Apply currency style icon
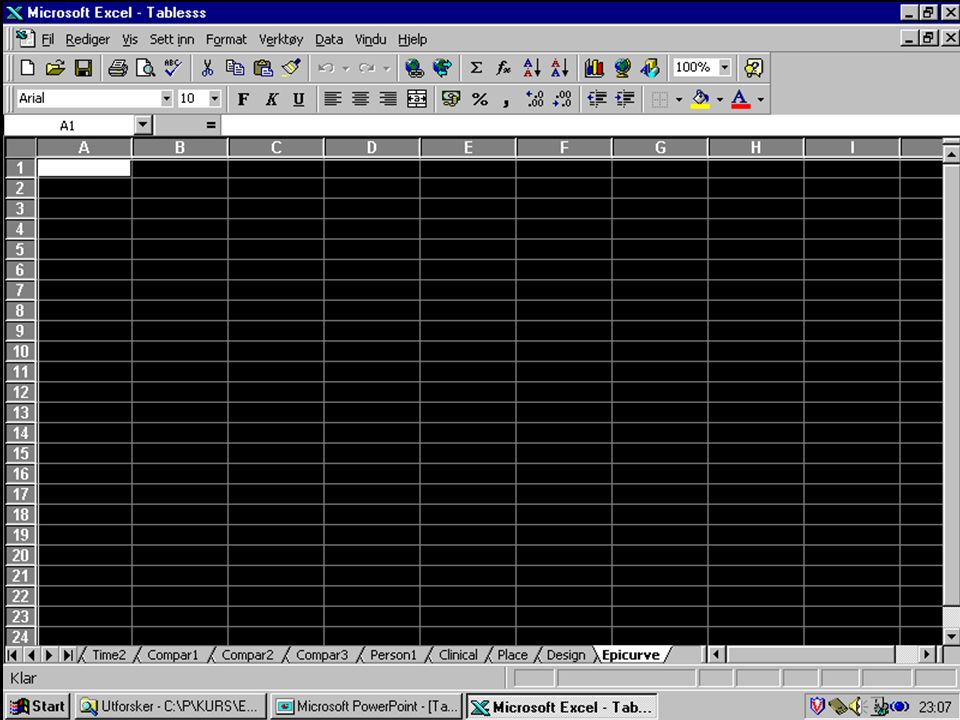Viewport: 960px width, 720px height. pos(451,99)
